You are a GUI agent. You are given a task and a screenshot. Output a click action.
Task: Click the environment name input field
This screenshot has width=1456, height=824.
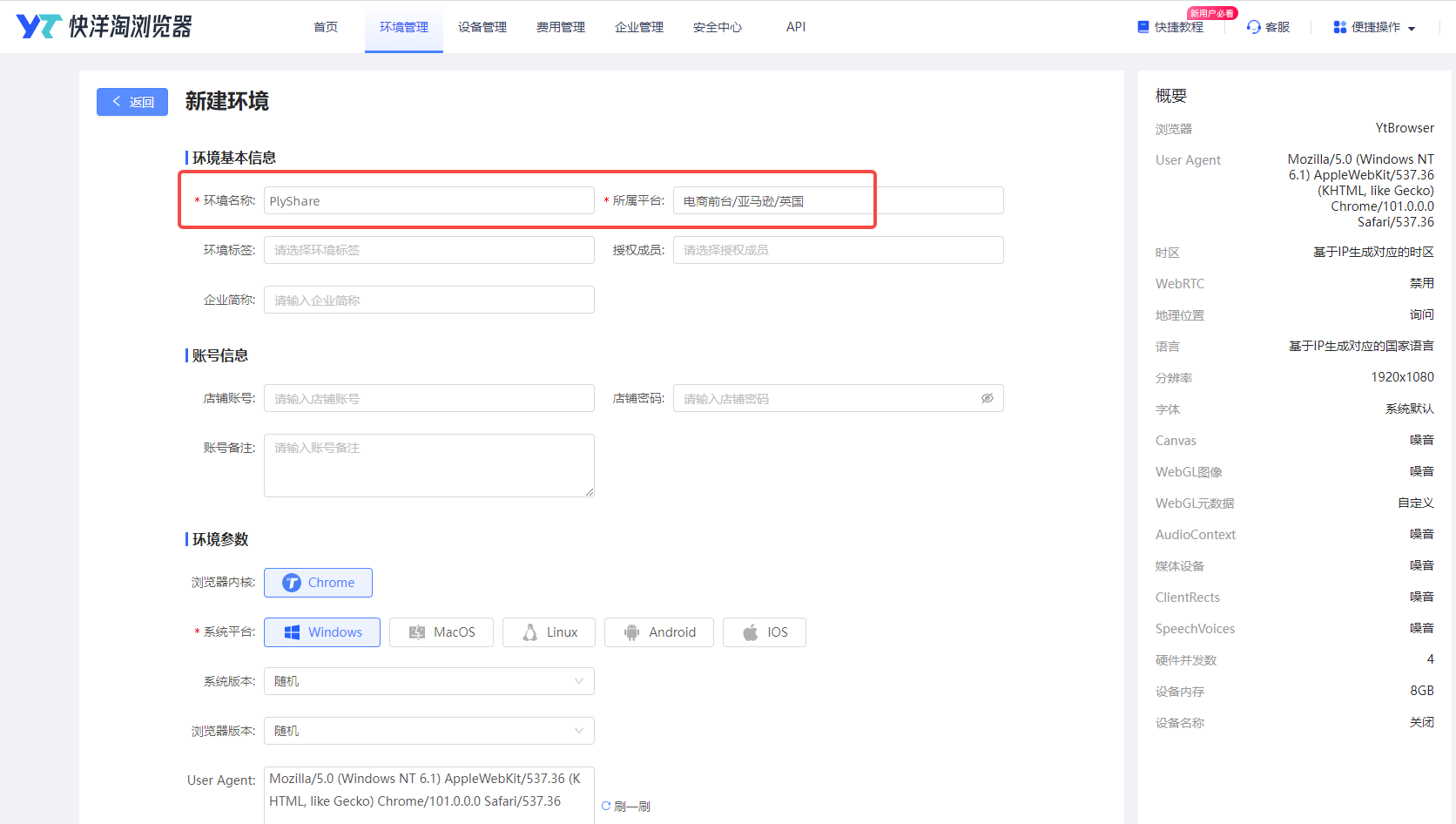(x=429, y=200)
